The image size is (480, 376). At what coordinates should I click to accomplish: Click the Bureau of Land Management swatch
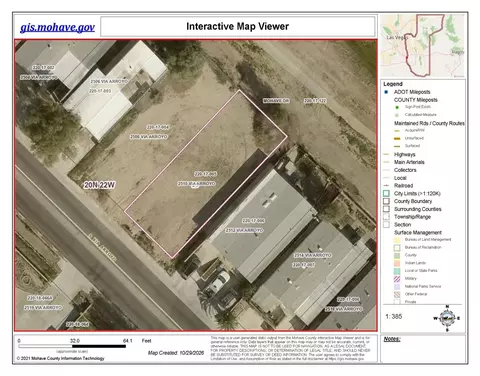pyautogui.click(x=397, y=240)
